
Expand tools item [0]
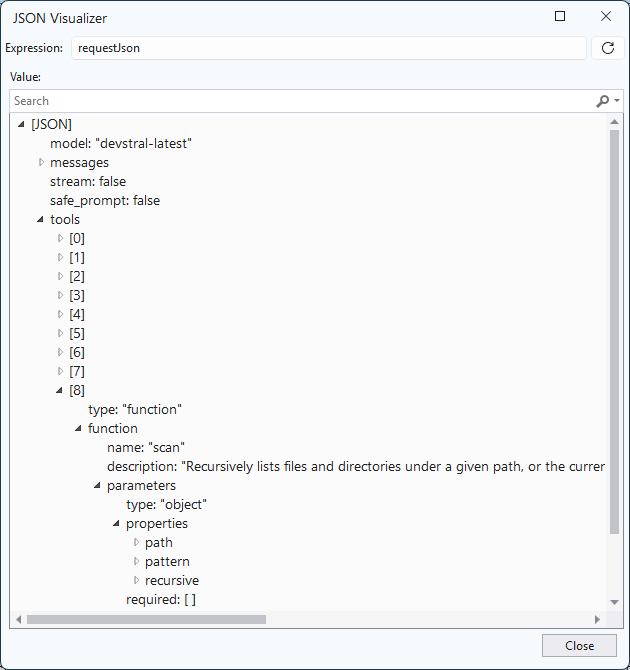(x=60, y=238)
